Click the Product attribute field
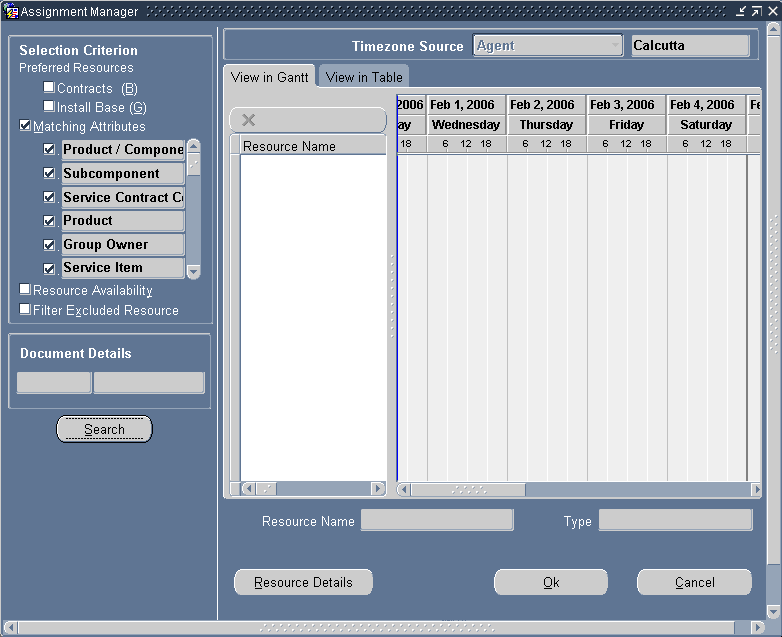 coord(123,220)
